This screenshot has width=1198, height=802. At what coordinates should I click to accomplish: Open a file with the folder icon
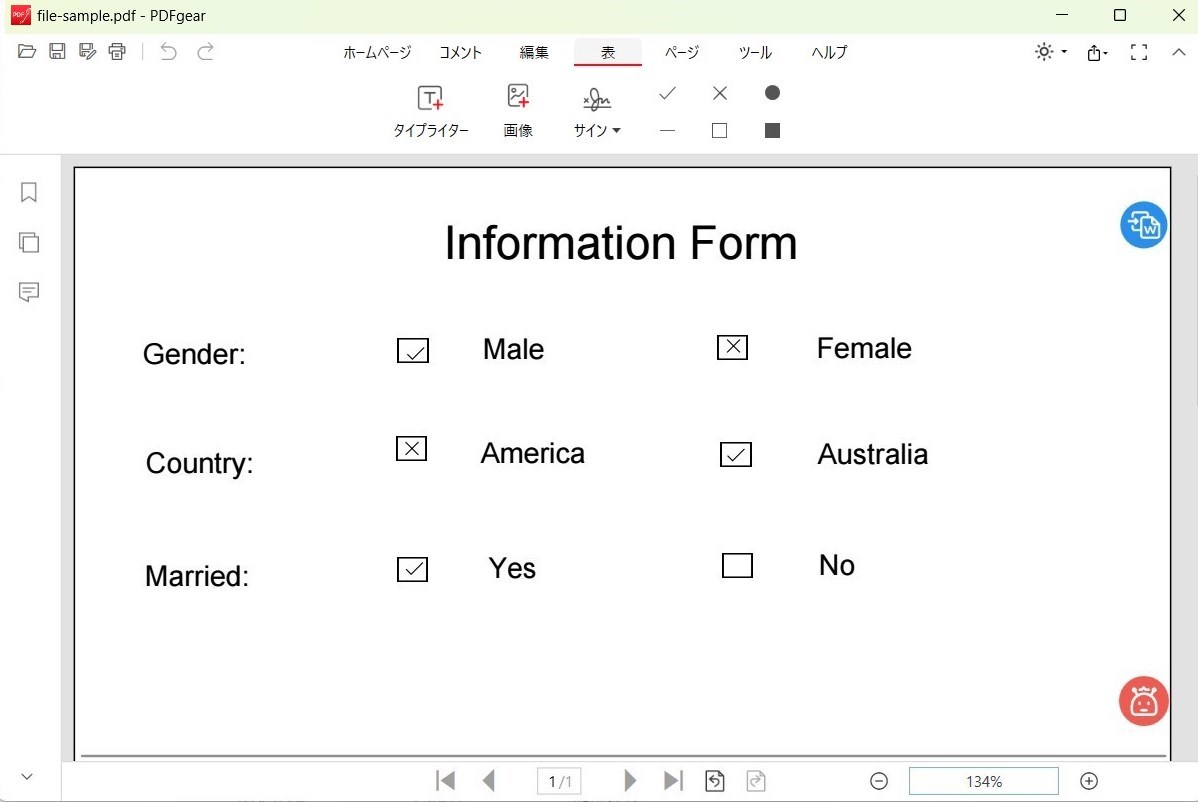(x=27, y=52)
